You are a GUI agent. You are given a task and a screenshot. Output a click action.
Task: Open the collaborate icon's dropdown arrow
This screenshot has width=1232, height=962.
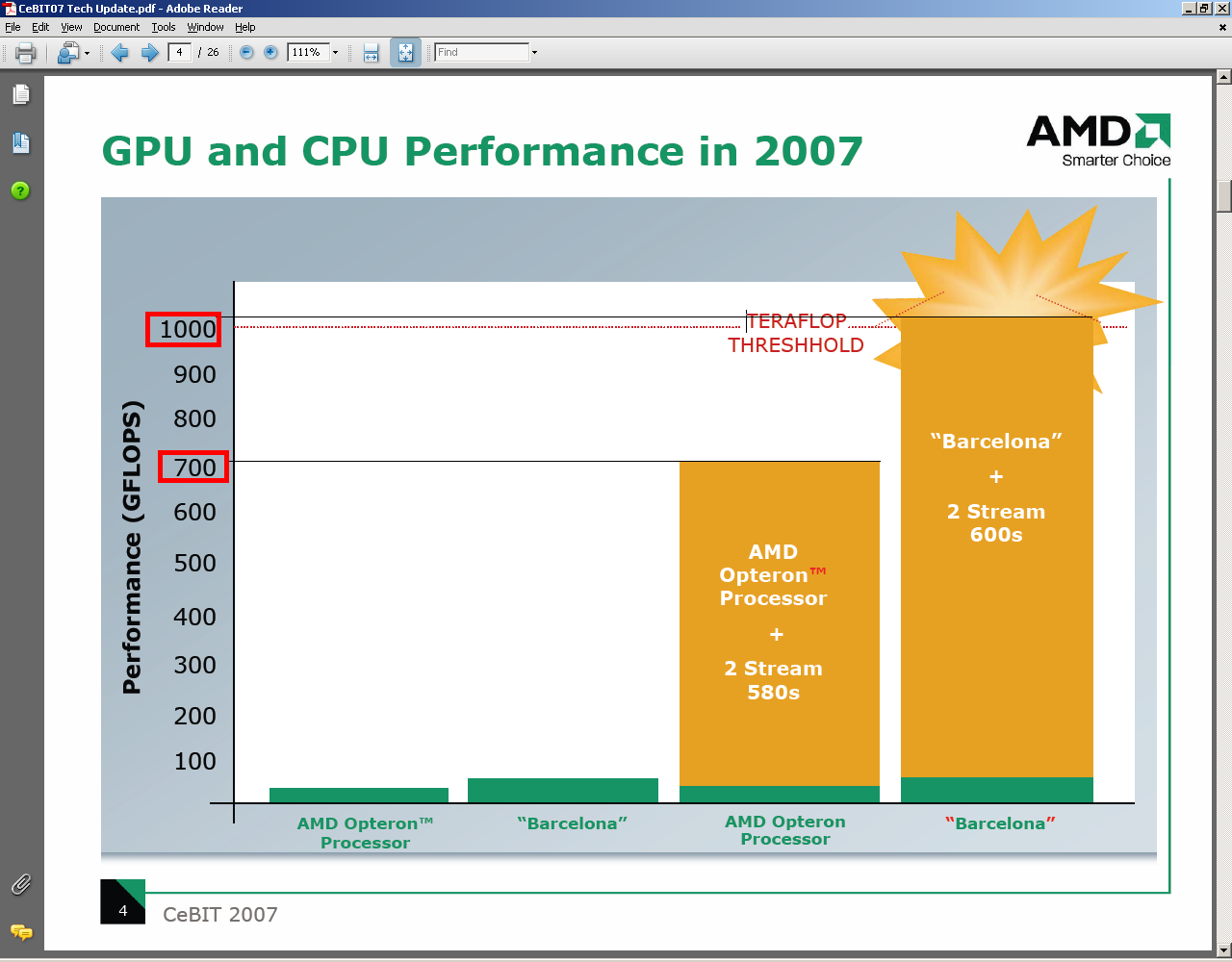tap(87, 53)
